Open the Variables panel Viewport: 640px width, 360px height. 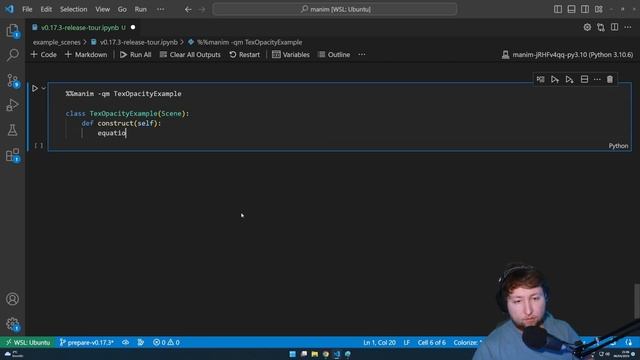click(x=291, y=54)
